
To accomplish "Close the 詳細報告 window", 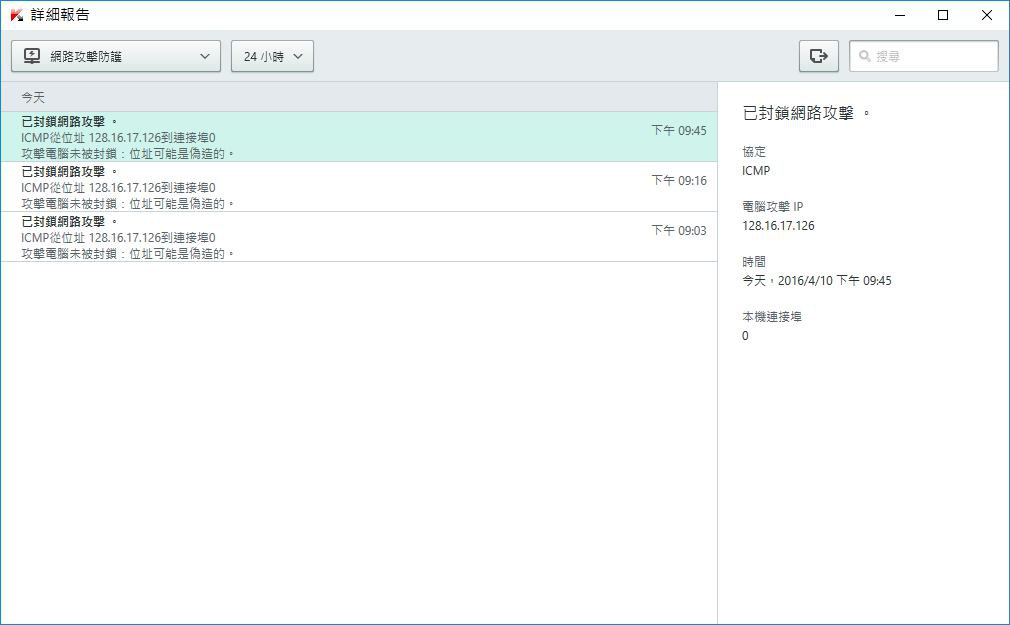I will (x=986, y=15).
